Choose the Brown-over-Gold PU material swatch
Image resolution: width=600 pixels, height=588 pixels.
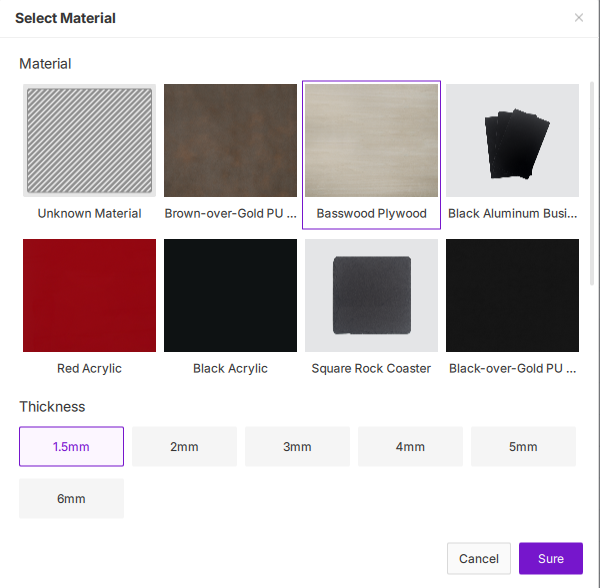coord(230,140)
